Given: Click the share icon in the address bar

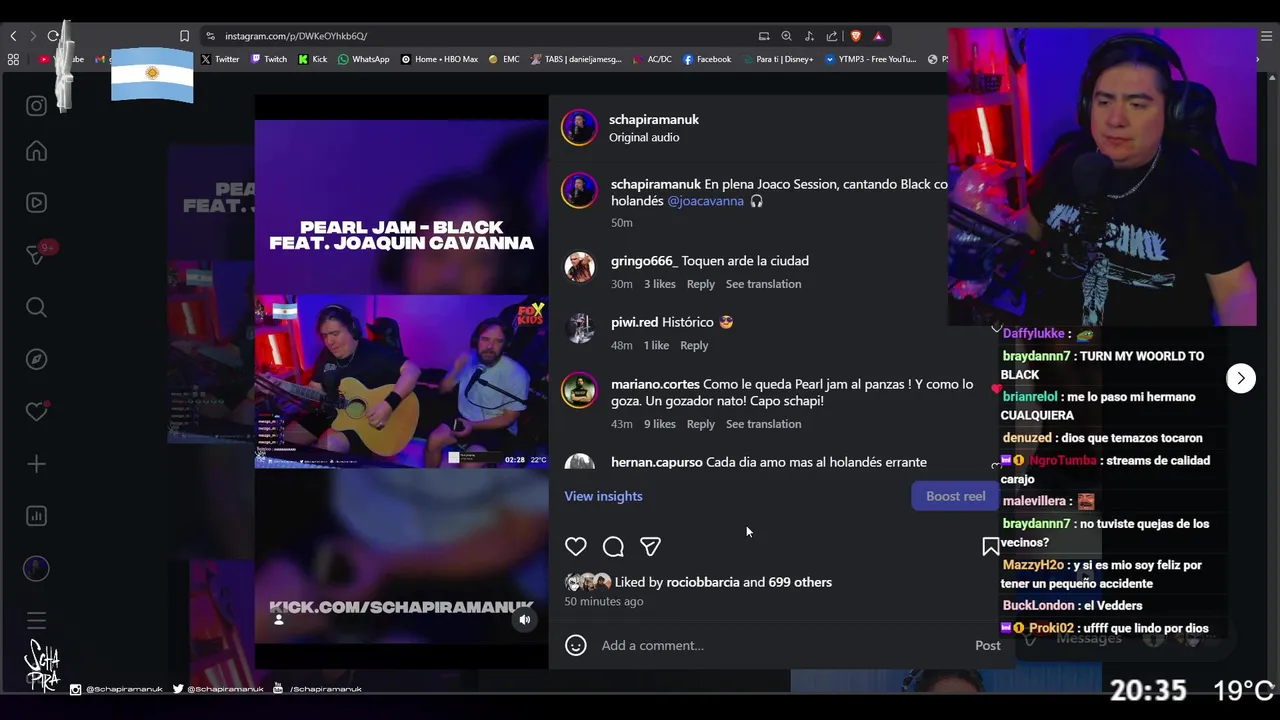Looking at the screenshot, I should coord(831,36).
